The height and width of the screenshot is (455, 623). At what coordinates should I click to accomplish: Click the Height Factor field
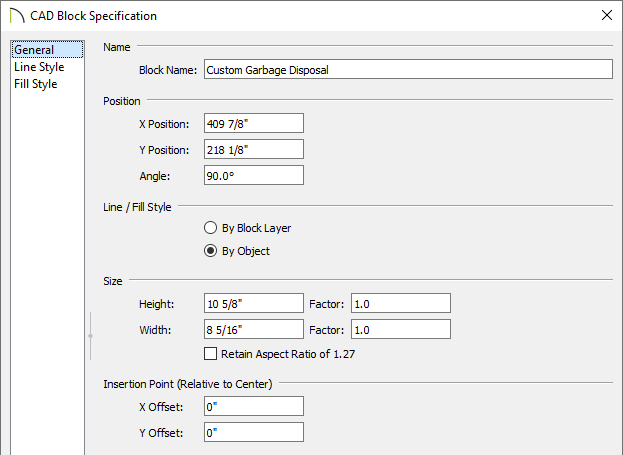point(400,304)
